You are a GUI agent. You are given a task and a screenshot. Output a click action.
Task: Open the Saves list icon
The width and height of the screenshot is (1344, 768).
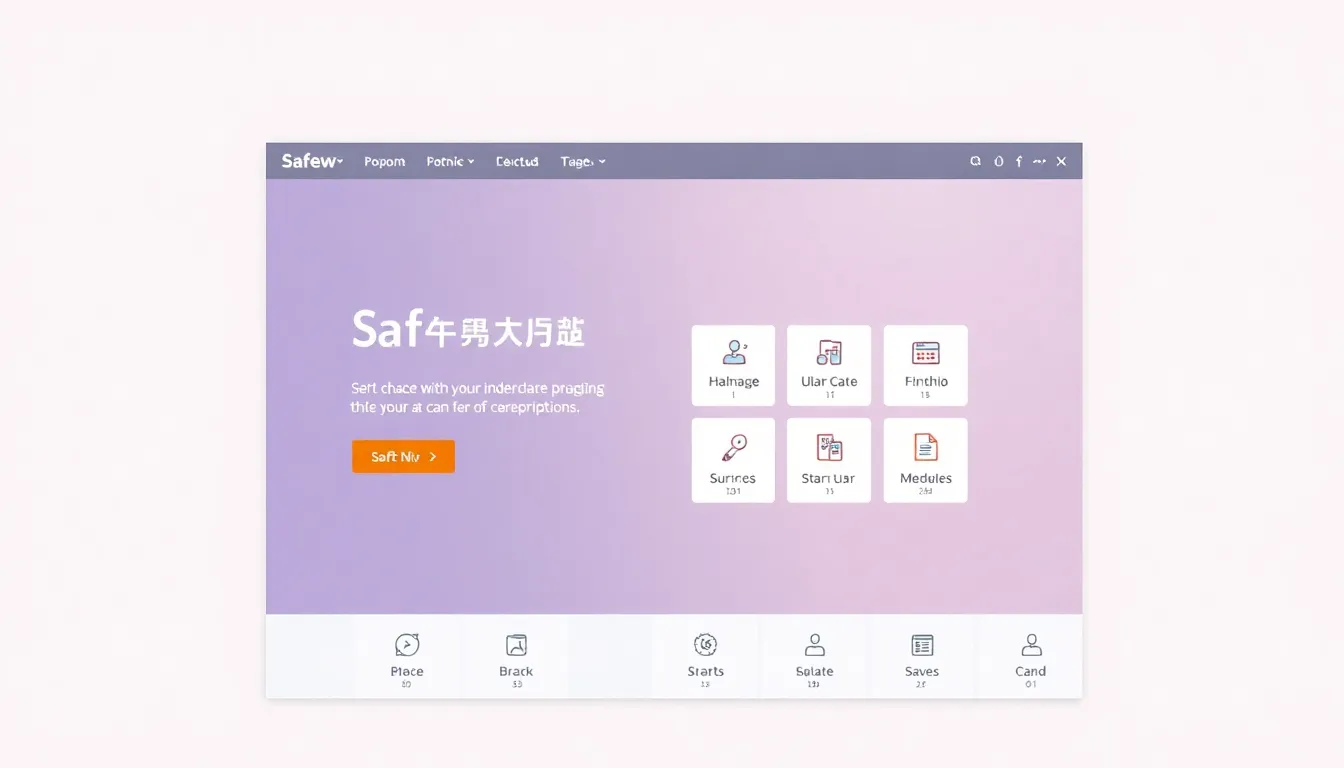pyautogui.click(x=922, y=645)
